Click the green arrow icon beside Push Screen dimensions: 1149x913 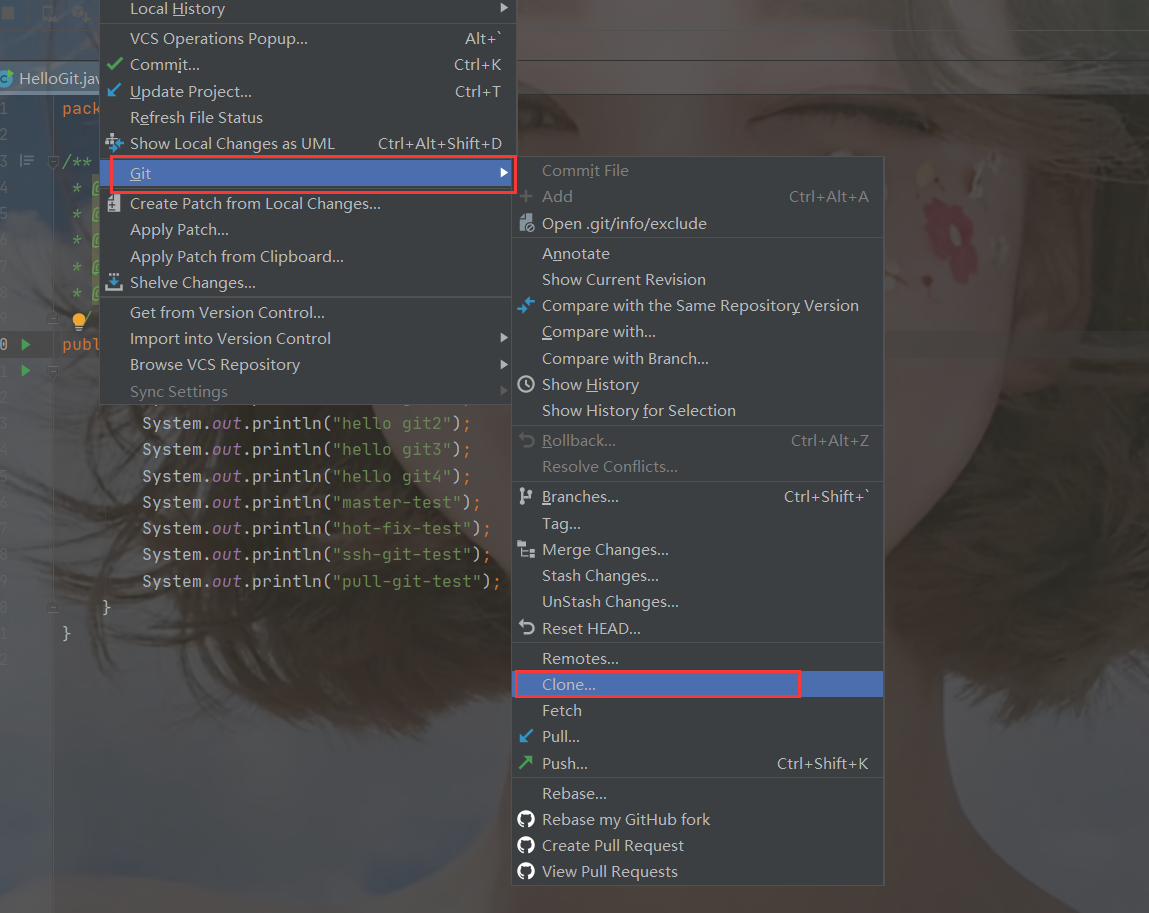[x=526, y=762]
